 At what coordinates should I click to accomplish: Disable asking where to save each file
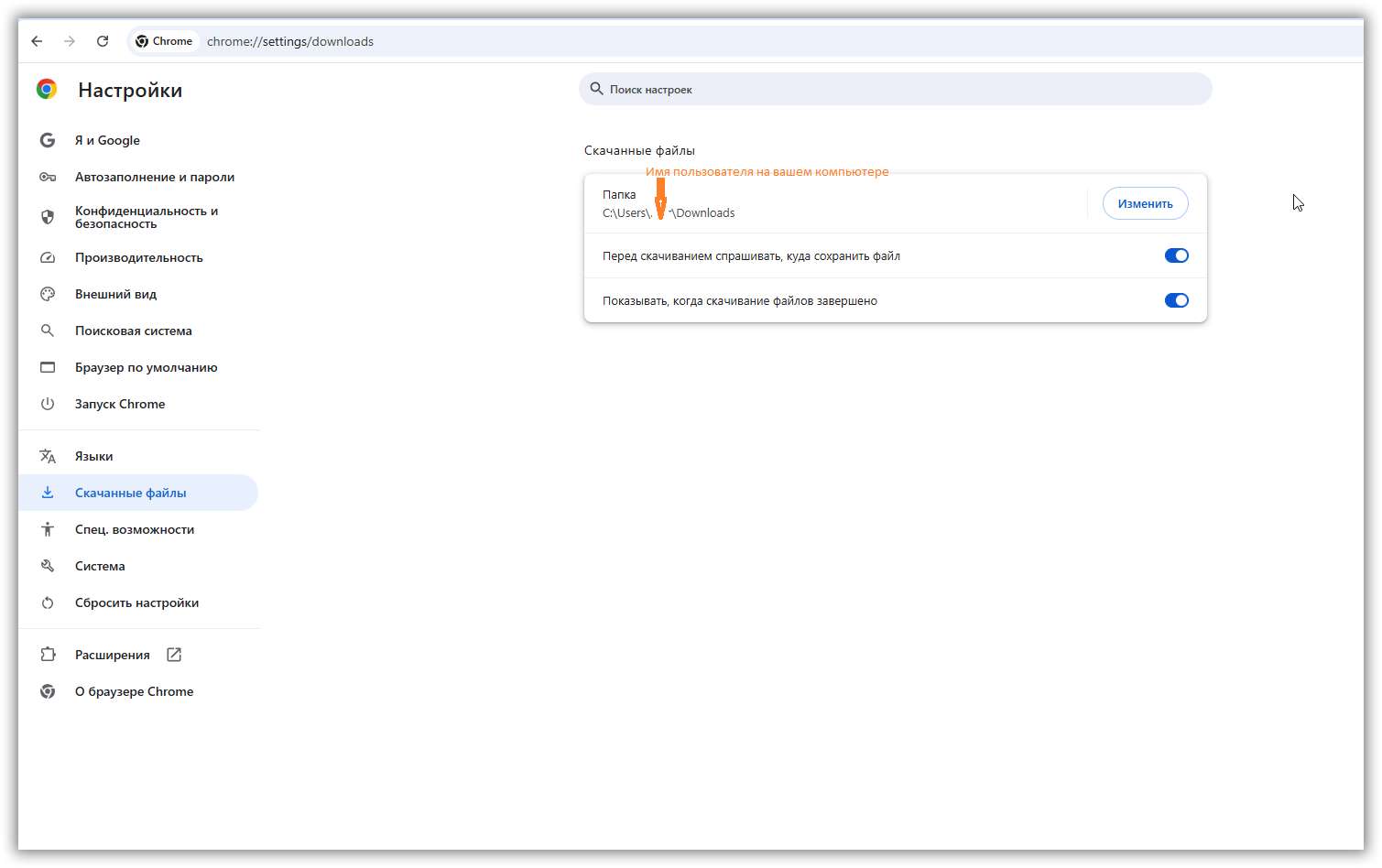(x=1176, y=255)
